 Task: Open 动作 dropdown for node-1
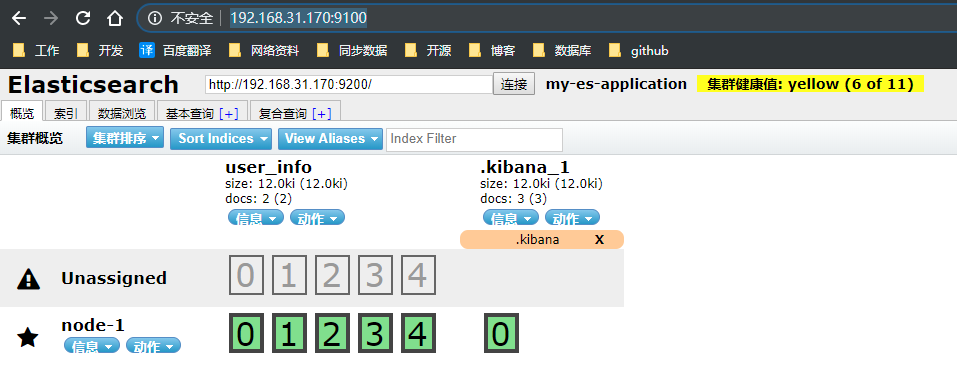click(154, 346)
